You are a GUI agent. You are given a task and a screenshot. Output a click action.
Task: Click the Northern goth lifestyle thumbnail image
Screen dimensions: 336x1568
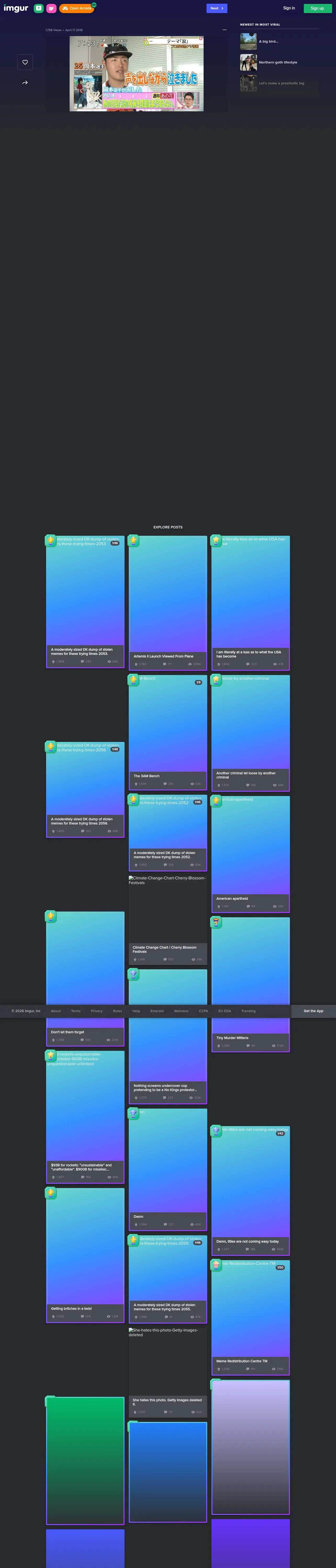tap(248, 62)
